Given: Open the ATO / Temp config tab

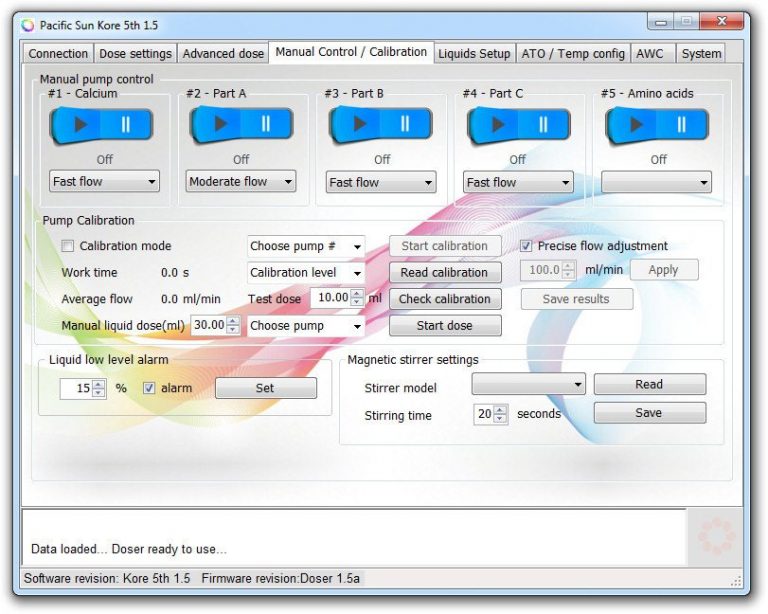Looking at the screenshot, I should 573,53.
